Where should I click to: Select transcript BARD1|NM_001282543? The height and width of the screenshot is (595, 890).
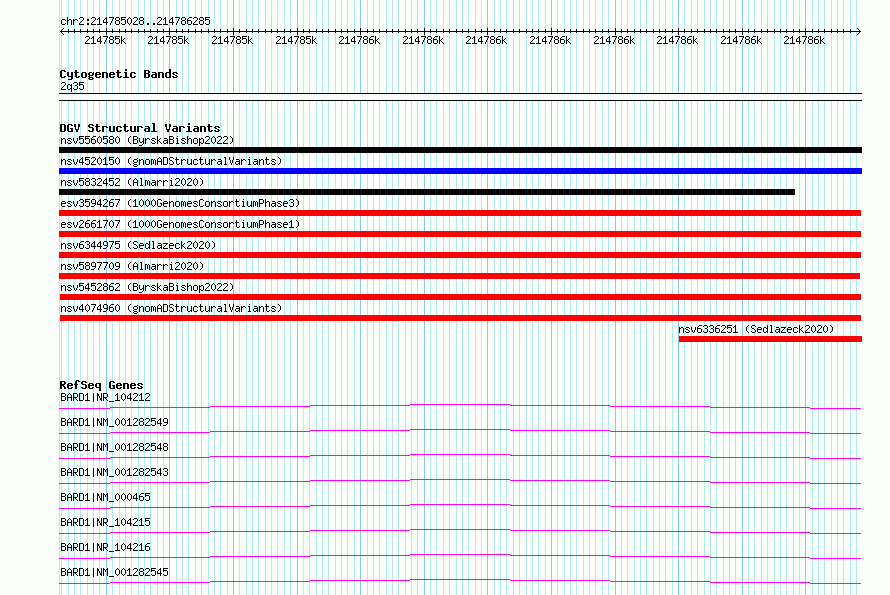coord(114,472)
